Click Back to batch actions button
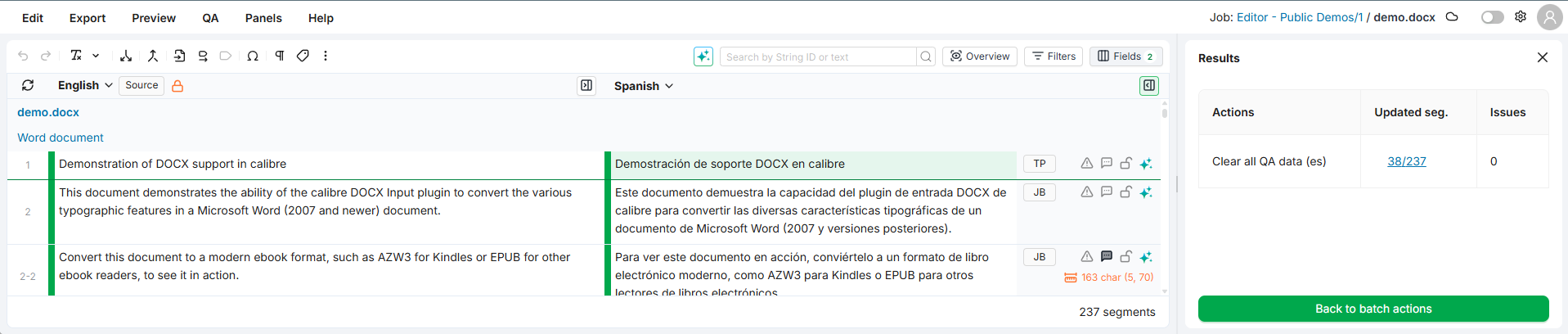The height and width of the screenshot is (334, 1568). [1373, 309]
